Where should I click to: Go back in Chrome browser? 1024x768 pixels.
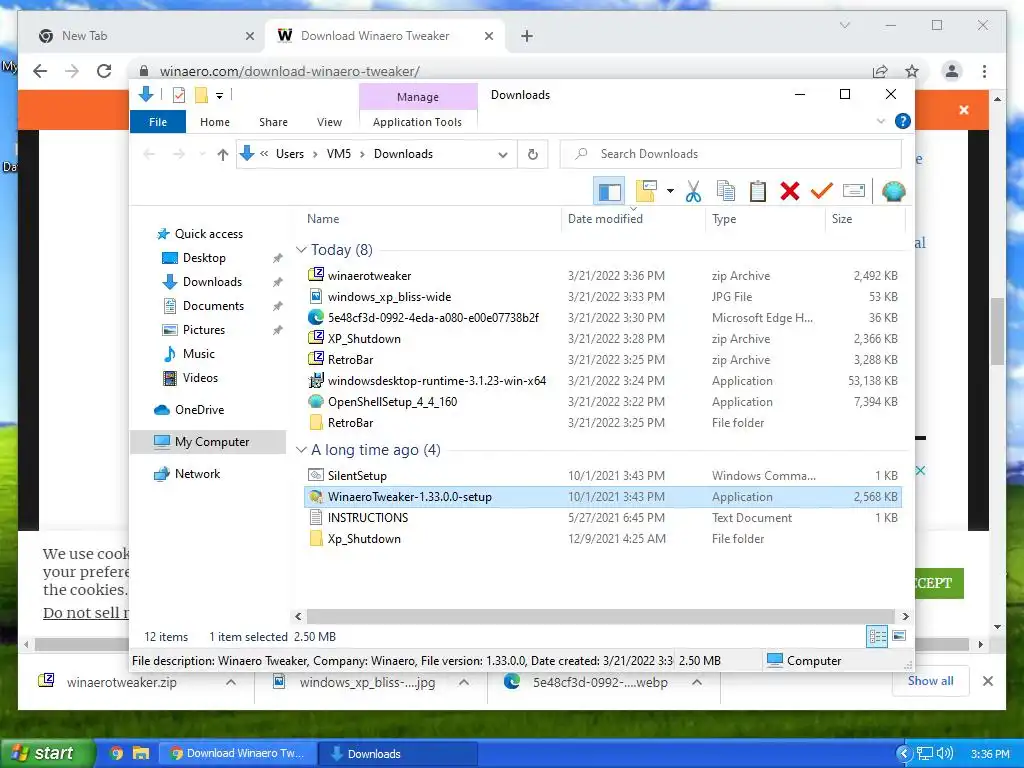(40, 71)
